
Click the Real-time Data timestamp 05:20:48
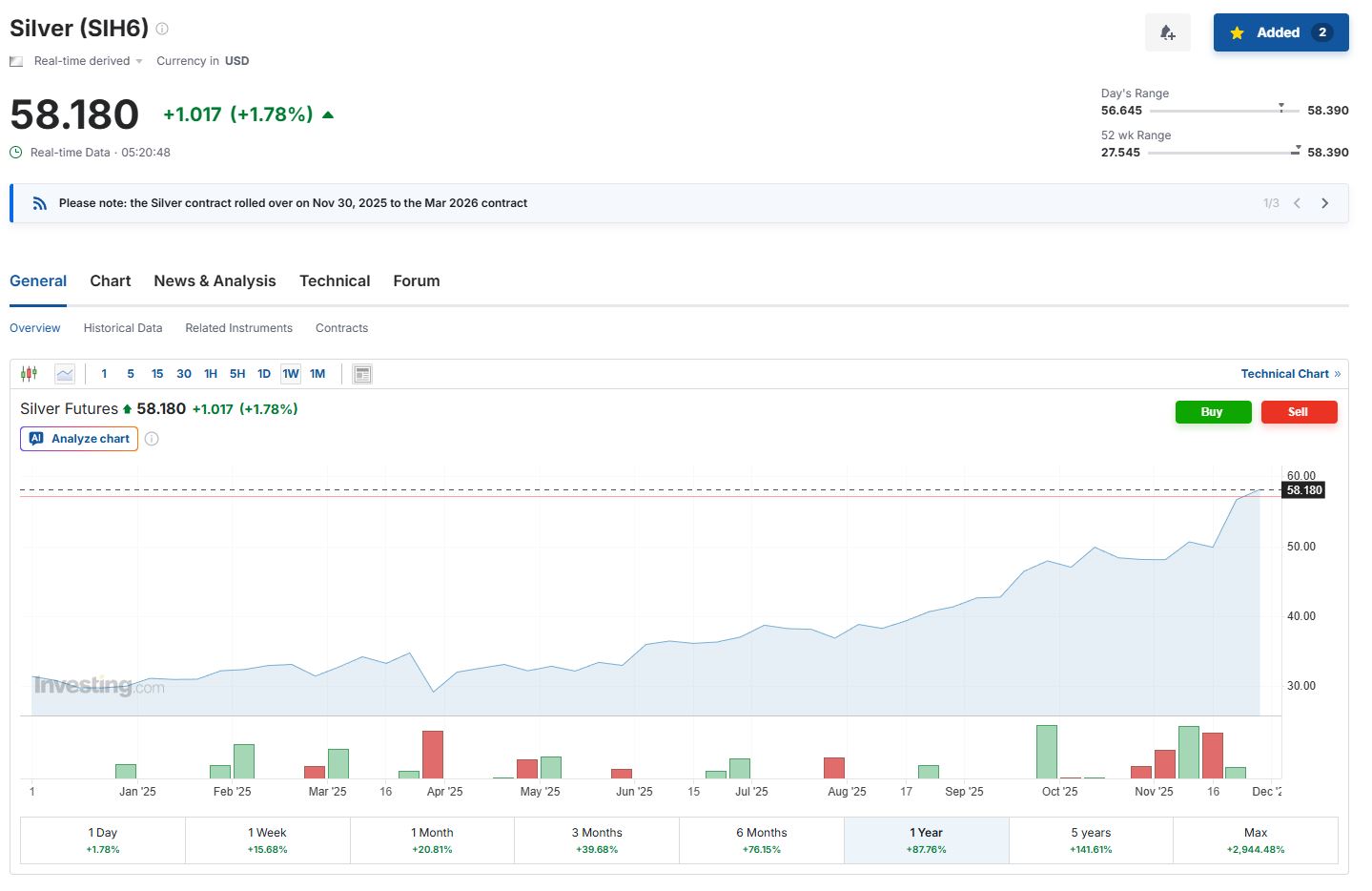[146, 153]
